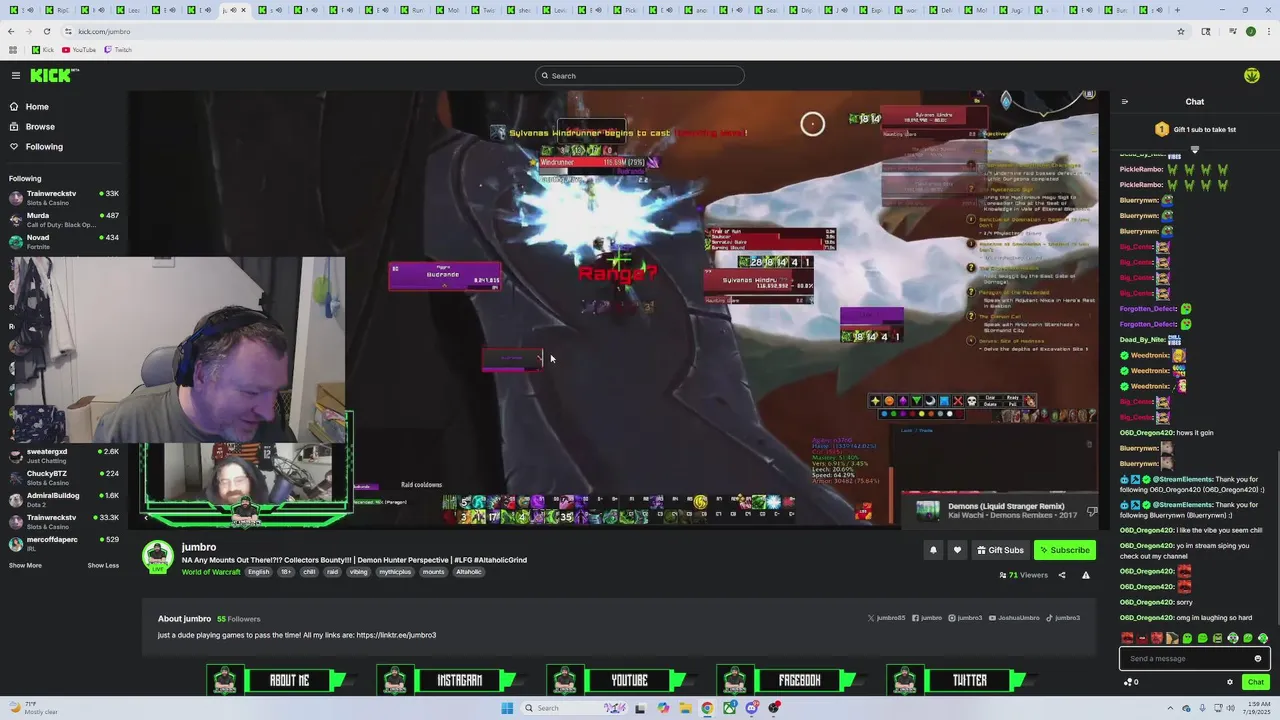
Task: Open the emote picker in message box
Action: 1258,658
